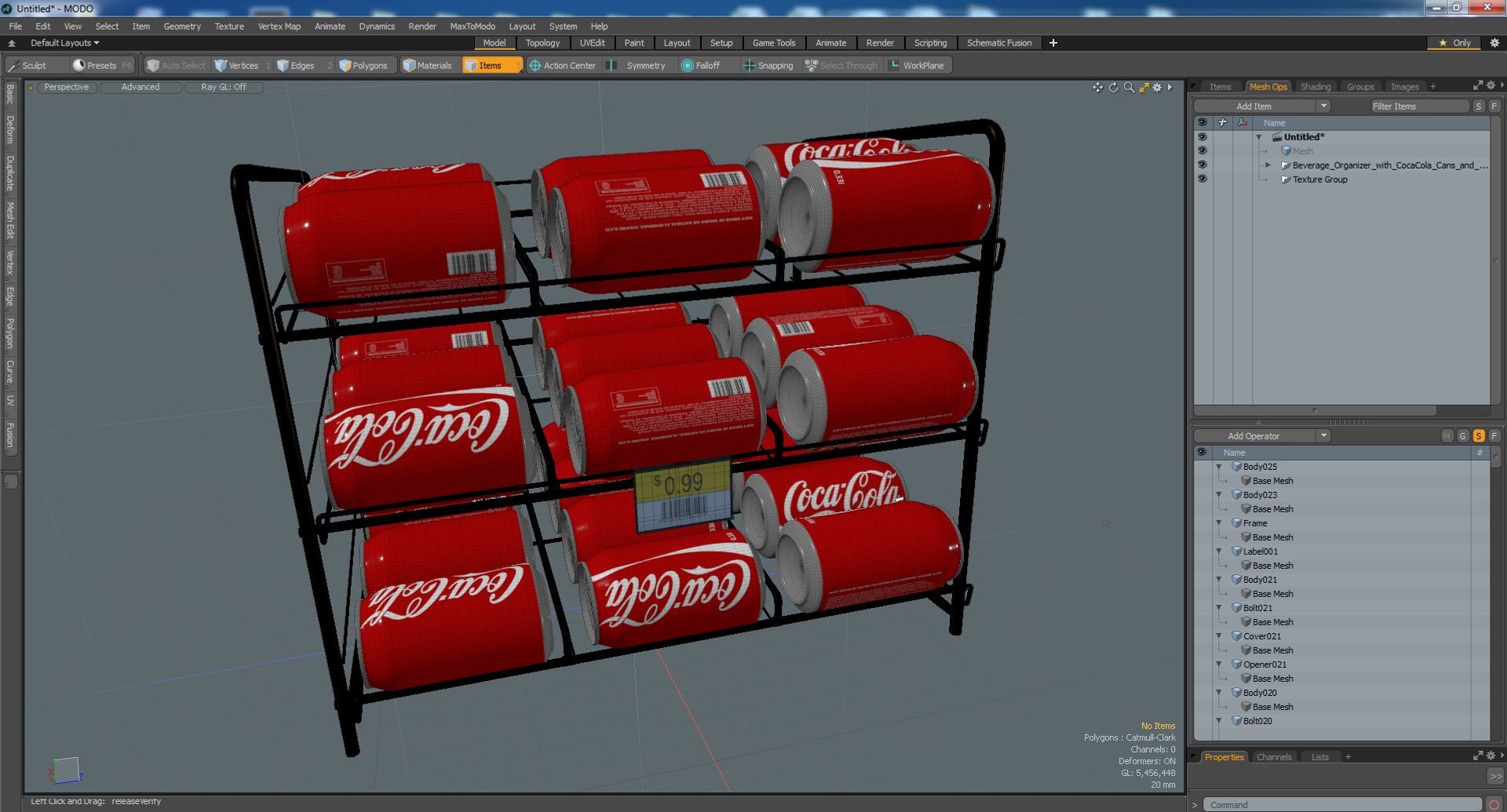The image size is (1507, 812).
Task: Toggle Select Through
Action: coord(841,66)
